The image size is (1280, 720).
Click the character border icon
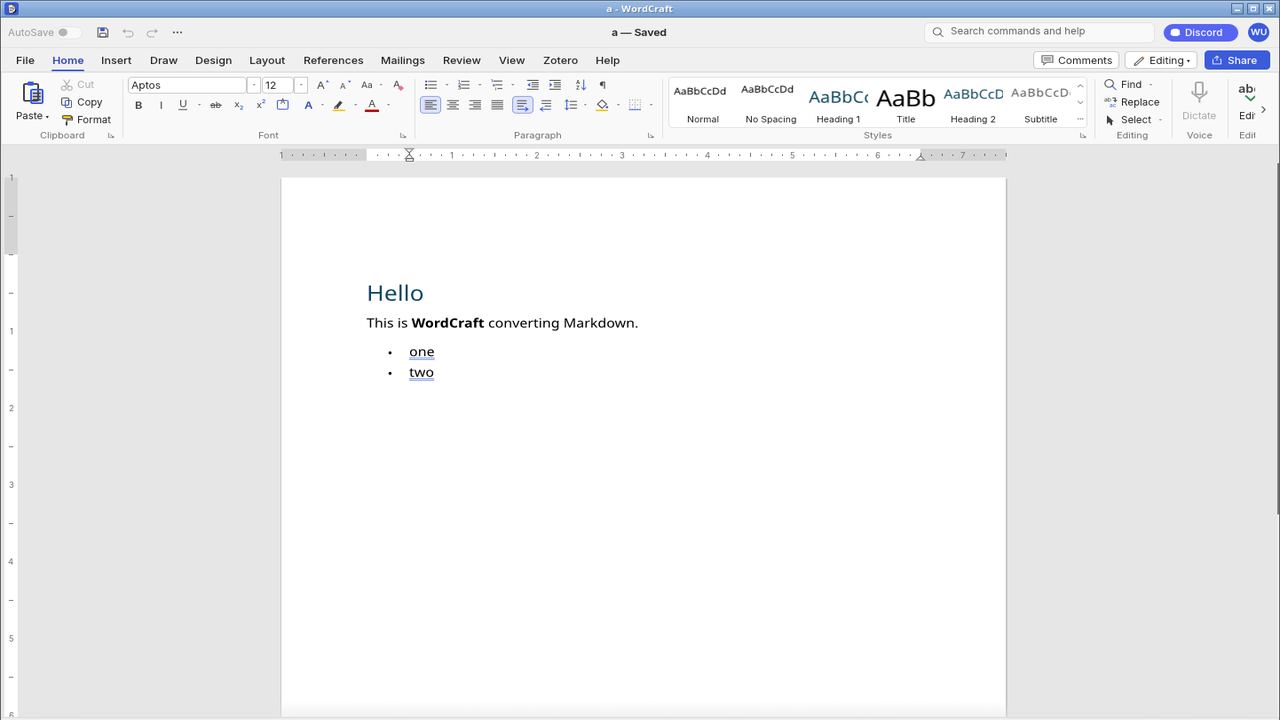(283, 105)
